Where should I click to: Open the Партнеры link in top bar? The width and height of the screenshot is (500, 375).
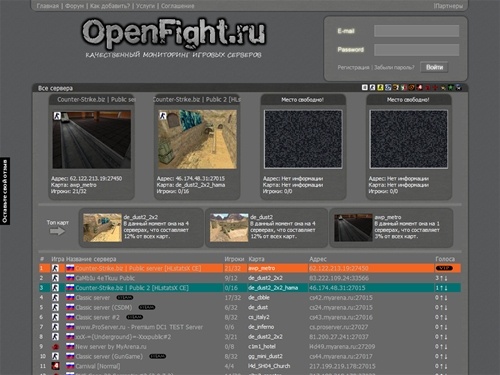pyautogui.click(x=449, y=6)
